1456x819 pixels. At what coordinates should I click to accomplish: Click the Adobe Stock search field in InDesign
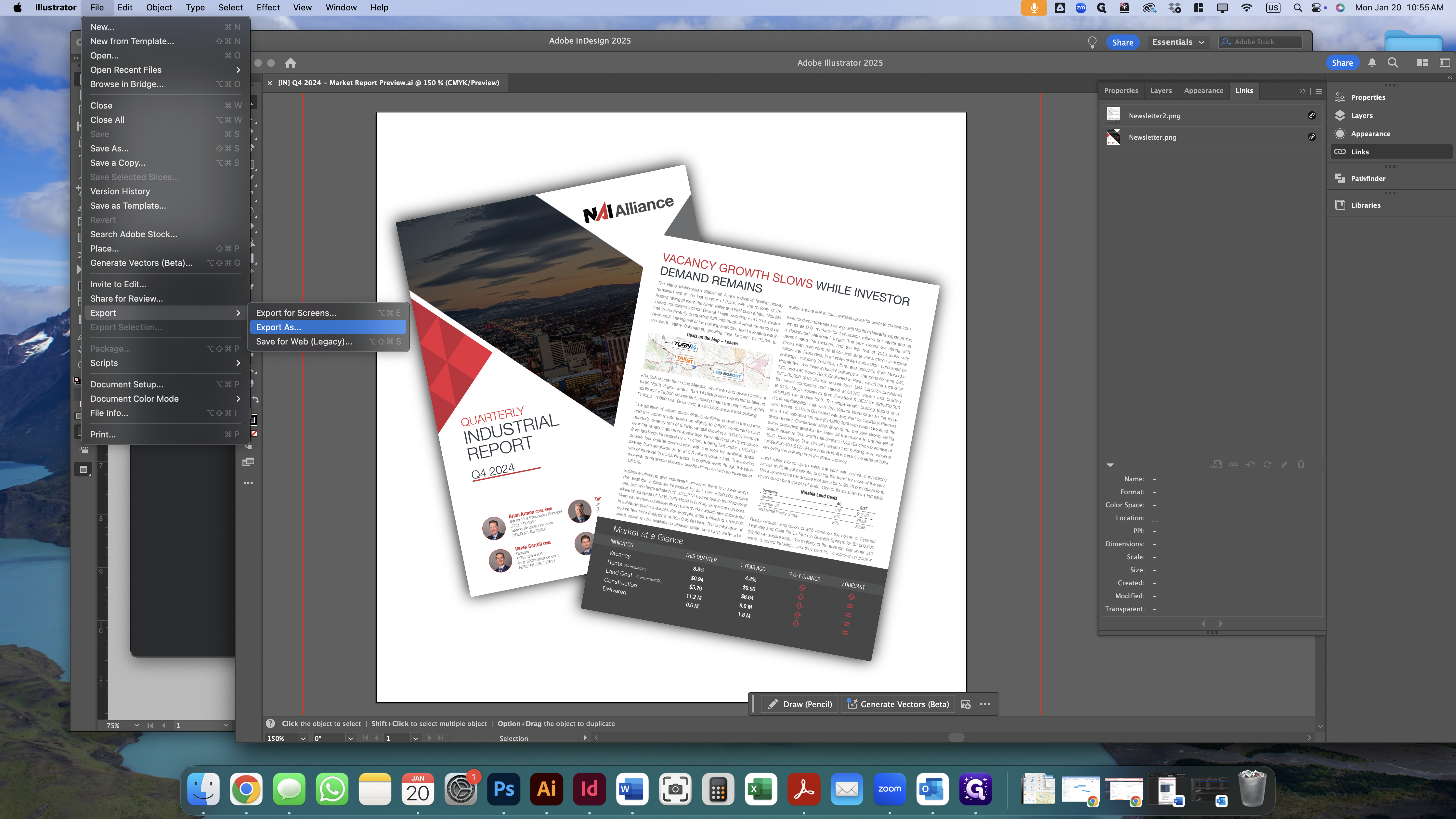click(1260, 42)
